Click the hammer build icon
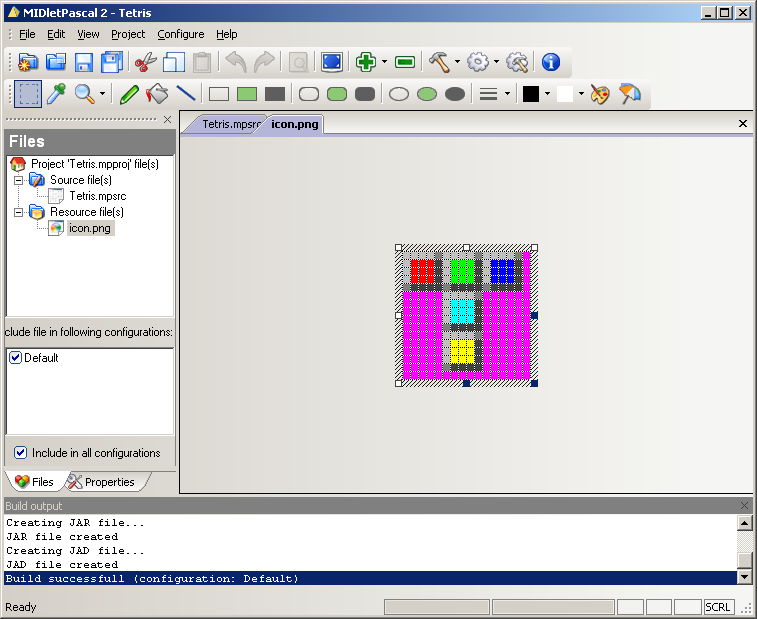This screenshot has height=619, width=757. tap(439, 62)
